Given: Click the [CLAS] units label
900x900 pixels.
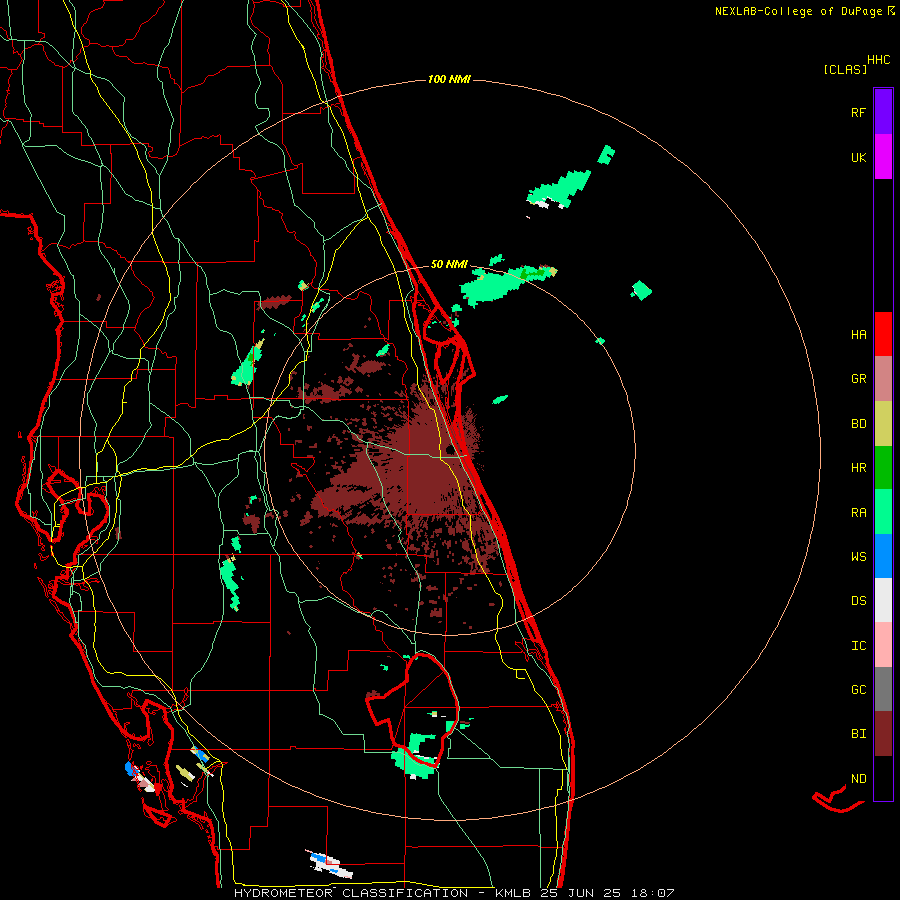Looking at the screenshot, I should point(845,69).
